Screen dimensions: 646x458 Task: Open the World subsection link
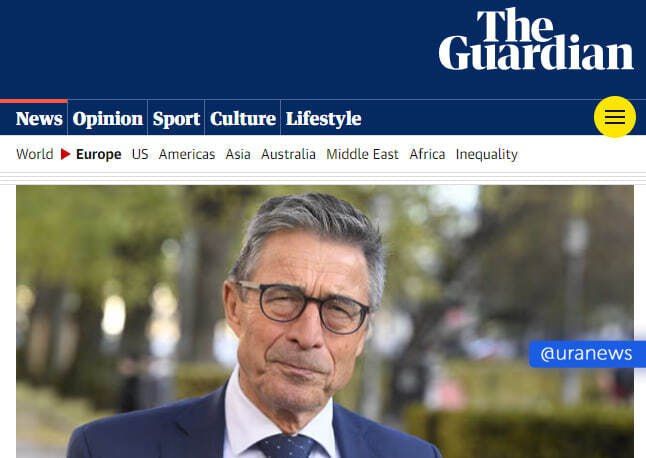[x=35, y=154]
